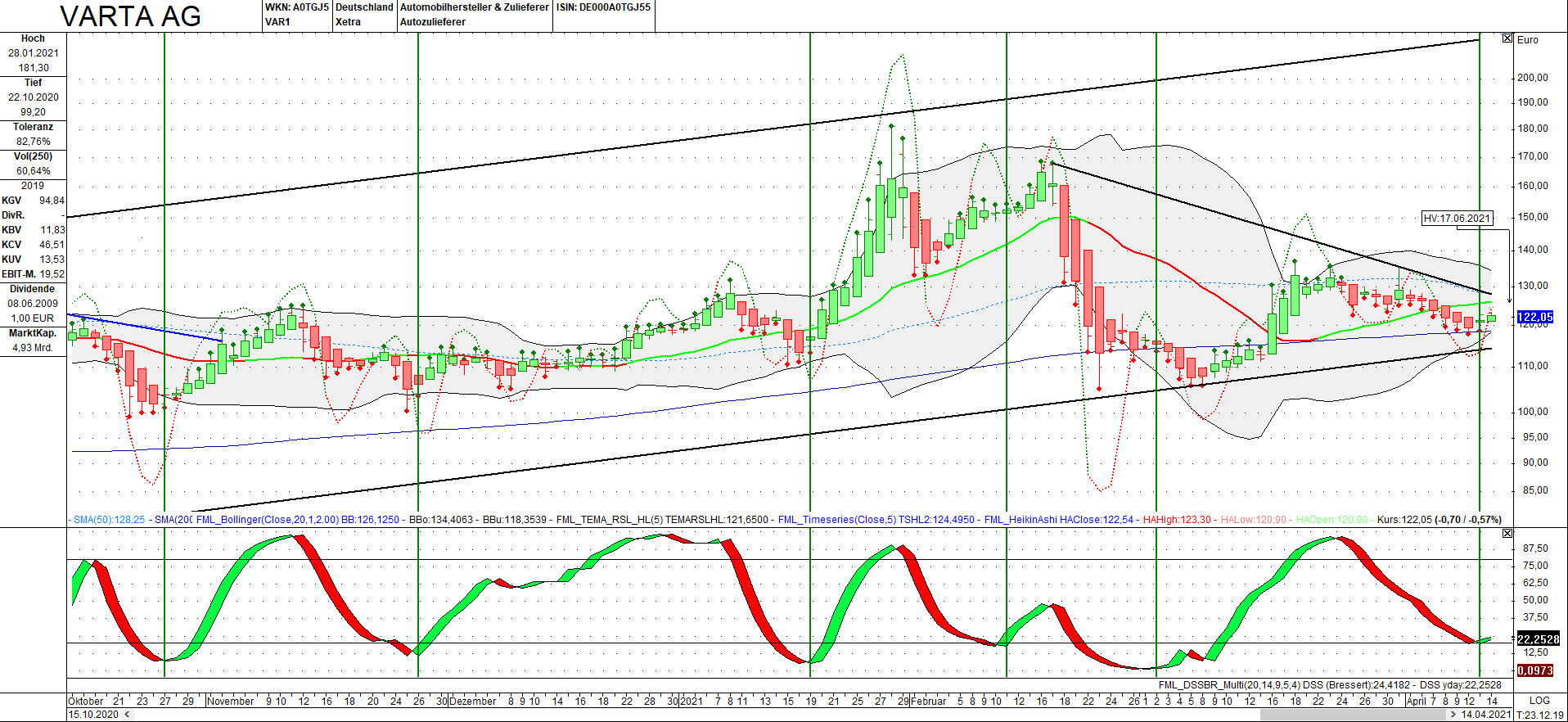
Task: Click the MarktKap. 4,93 Mrd. box
Action: tap(34, 341)
